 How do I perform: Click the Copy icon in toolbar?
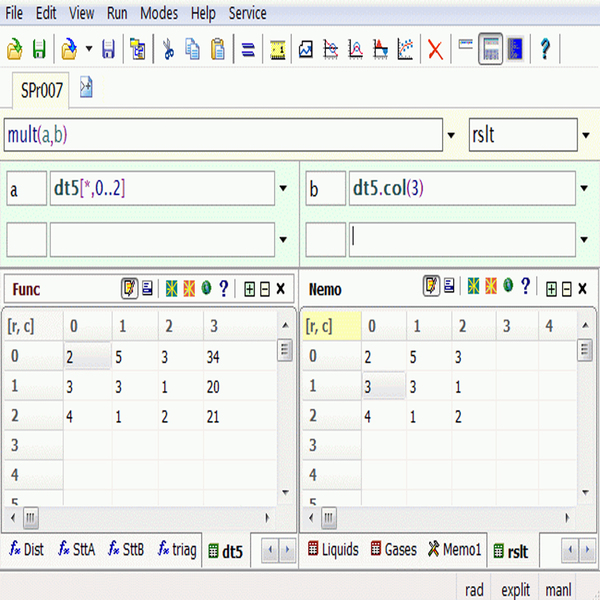pos(193,49)
